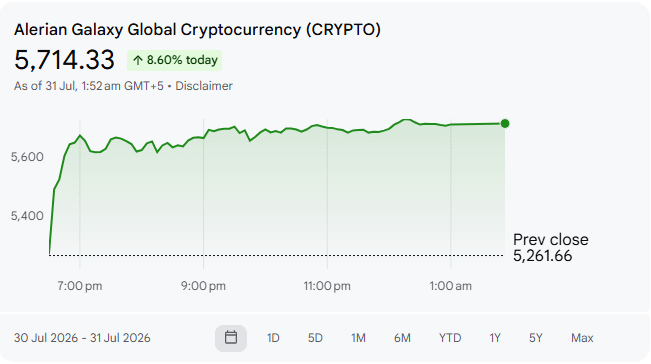The height and width of the screenshot is (364, 651).
Task: Click the up arrow in percentage badge
Action: pyautogui.click(x=137, y=61)
